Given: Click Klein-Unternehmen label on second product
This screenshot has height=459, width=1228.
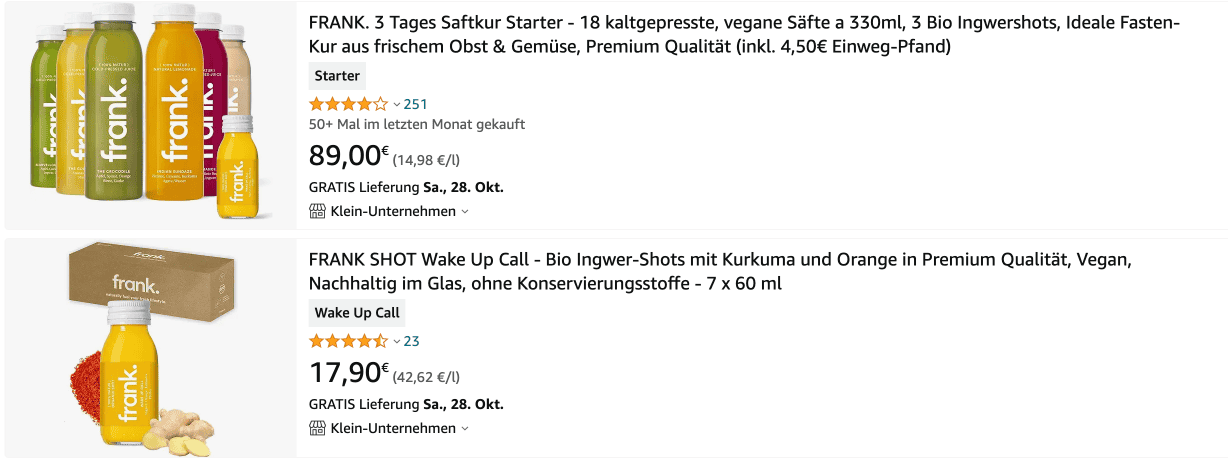Looking at the screenshot, I should pyautogui.click(x=393, y=428).
